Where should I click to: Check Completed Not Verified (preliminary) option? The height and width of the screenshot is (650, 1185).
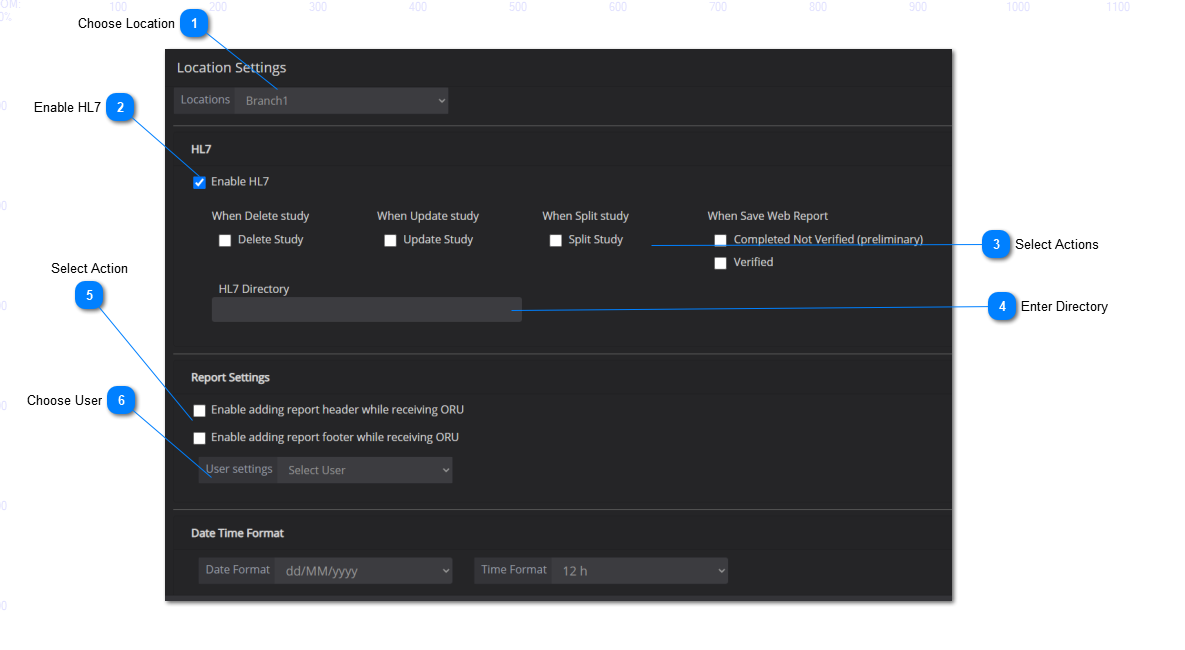point(720,240)
